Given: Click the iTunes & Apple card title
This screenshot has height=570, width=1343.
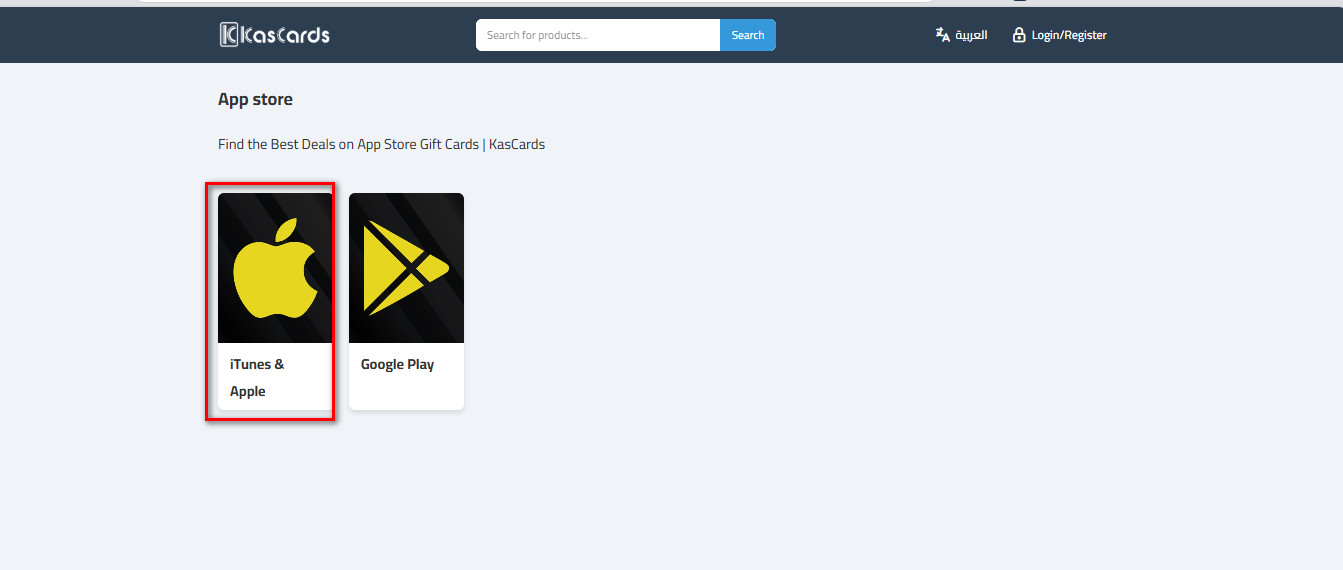Looking at the screenshot, I should coord(257,378).
